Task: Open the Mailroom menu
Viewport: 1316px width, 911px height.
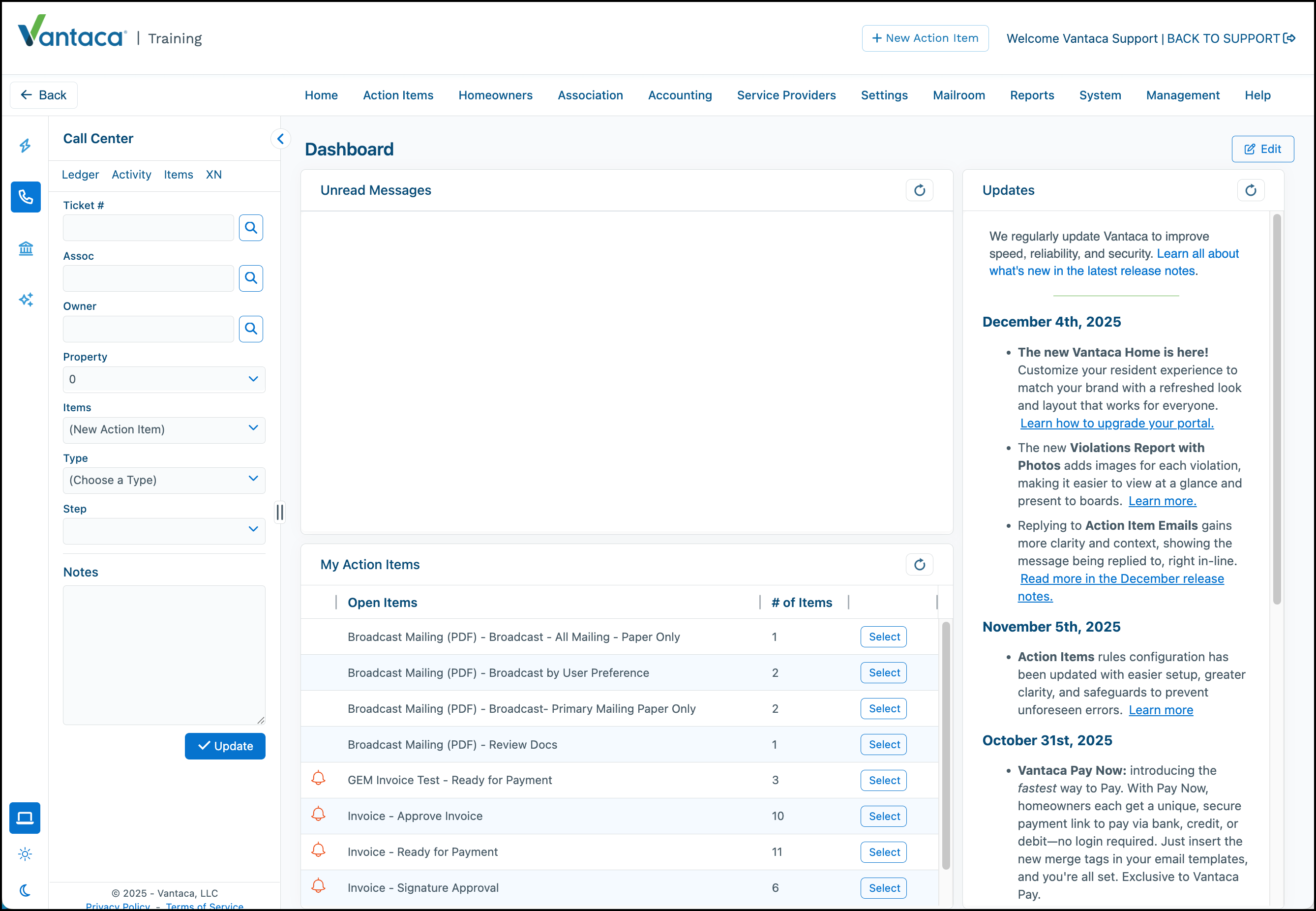Action: 959,95
